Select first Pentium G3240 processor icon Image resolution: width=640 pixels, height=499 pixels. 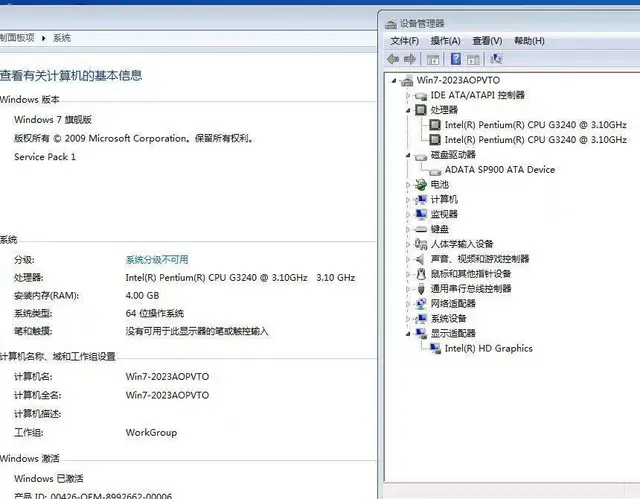point(435,125)
